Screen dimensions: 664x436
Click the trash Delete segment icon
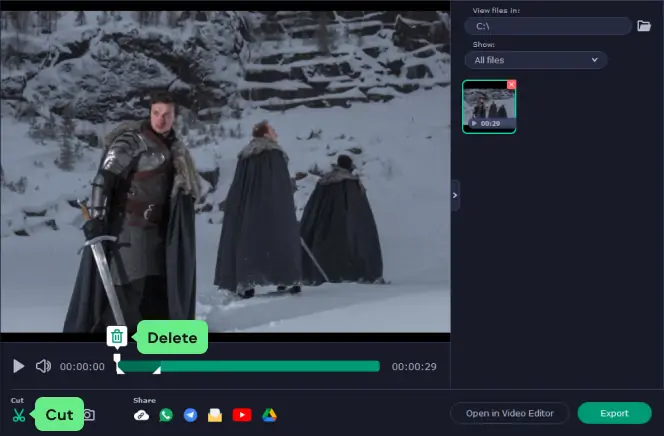click(117, 337)
